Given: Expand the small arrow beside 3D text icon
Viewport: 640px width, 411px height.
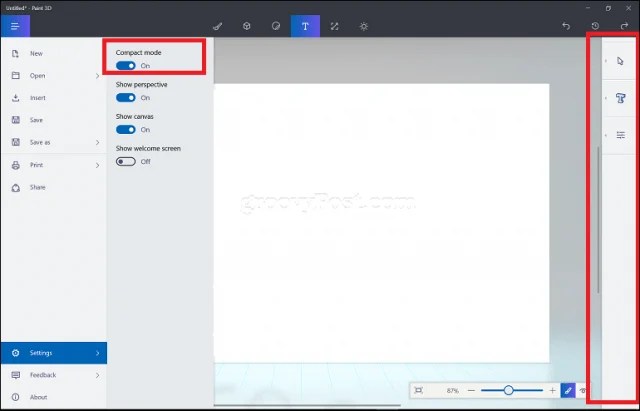Looking at the screenshot, I should click(606, 98).
